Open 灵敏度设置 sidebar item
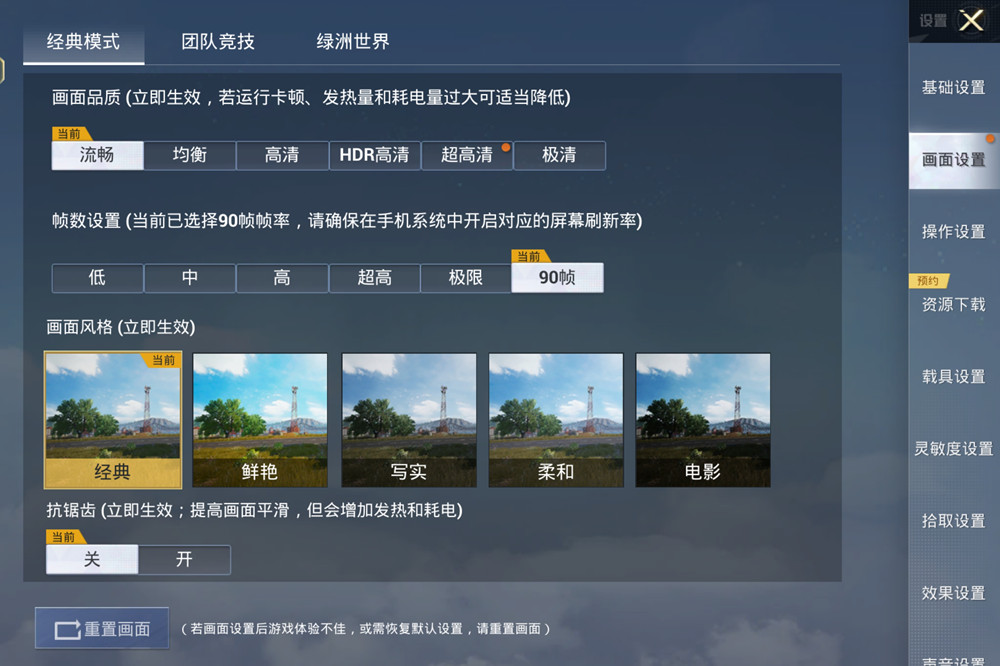The image size is (1000, 666). (954, 449)
